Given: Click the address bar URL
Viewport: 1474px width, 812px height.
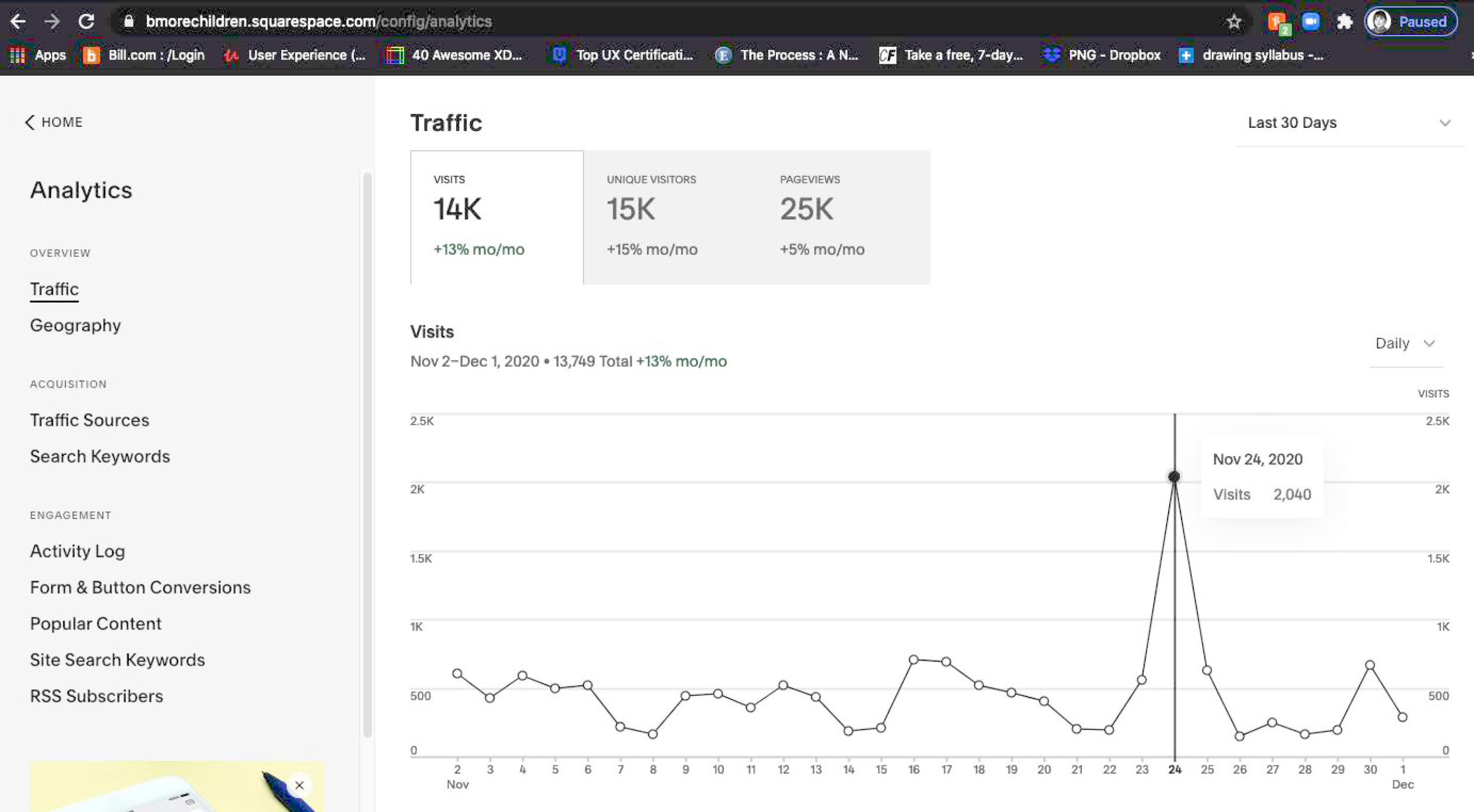Looking at the screenshot, I should click(318, 22).
